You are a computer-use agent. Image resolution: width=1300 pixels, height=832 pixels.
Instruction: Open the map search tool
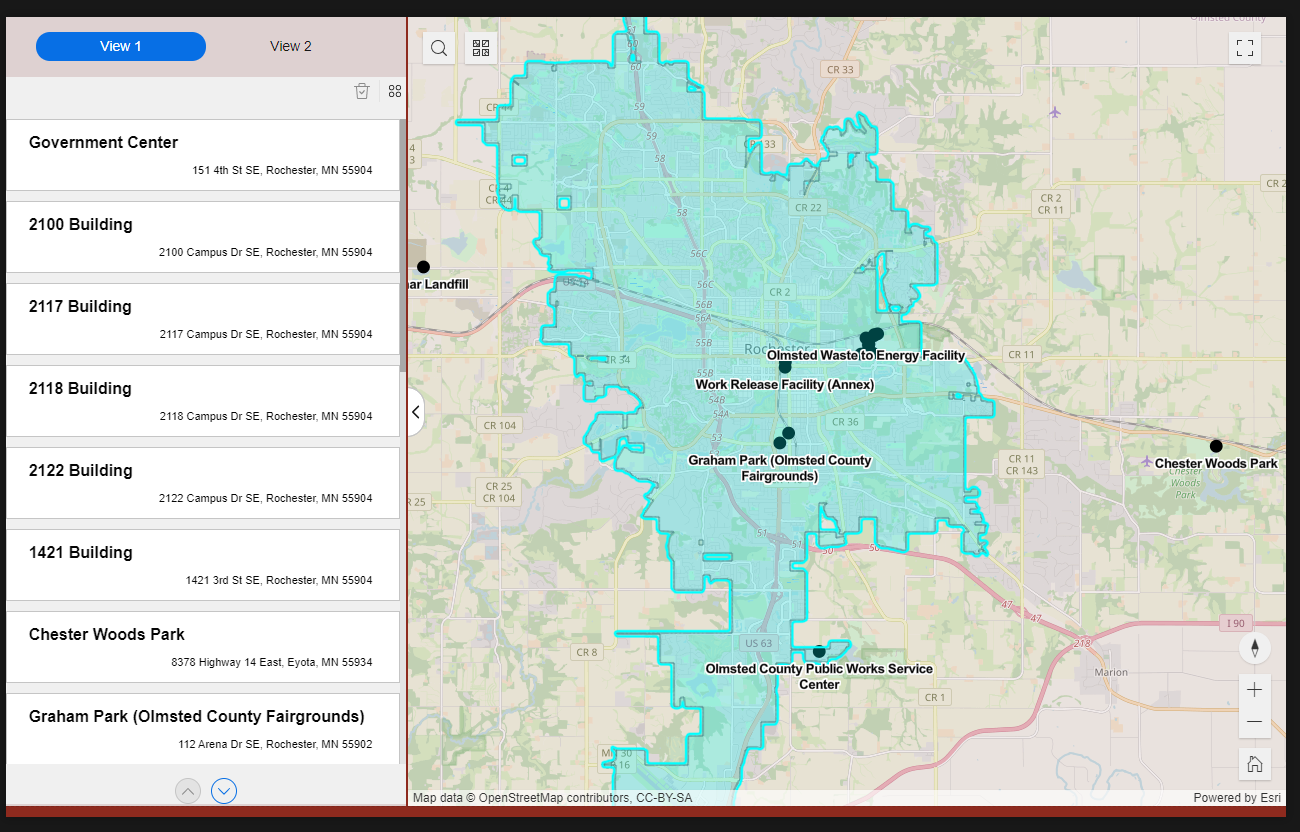click(x=438, y=47)
